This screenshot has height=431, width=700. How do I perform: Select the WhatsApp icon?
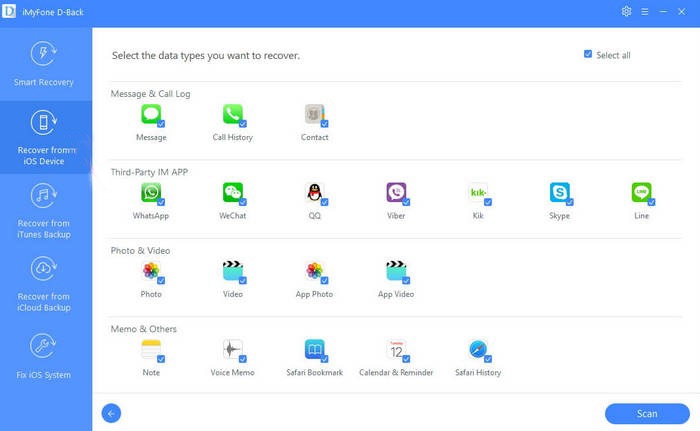tap(151, 192)
